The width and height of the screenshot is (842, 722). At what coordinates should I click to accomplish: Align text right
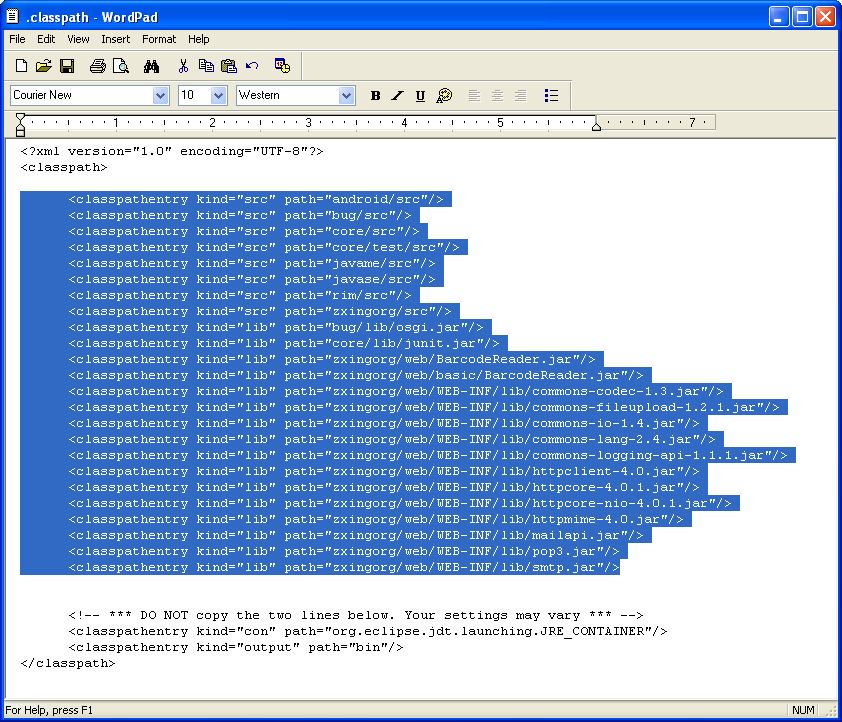[520, 96]
